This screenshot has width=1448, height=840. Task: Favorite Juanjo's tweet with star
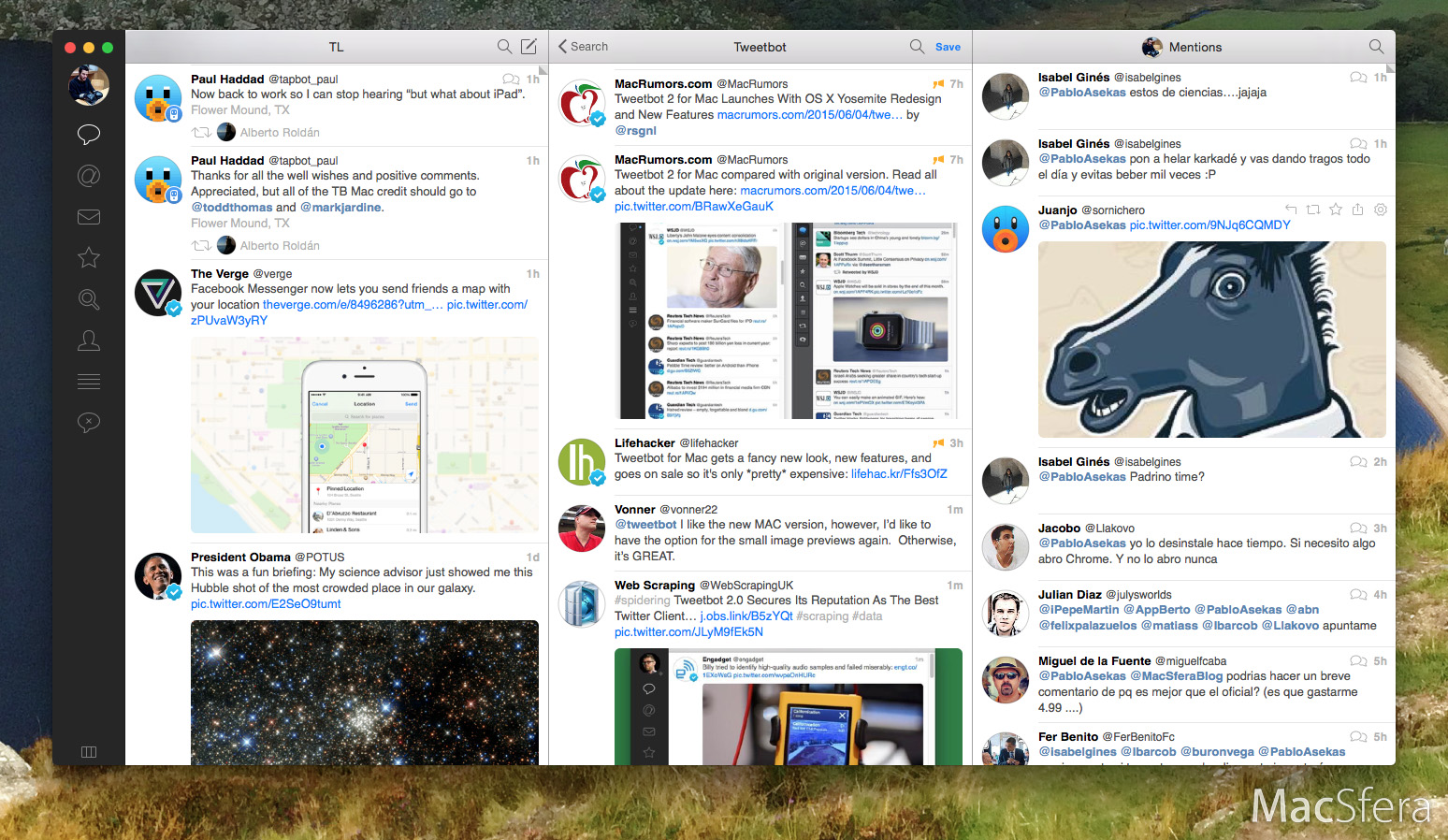(1336, 210)
